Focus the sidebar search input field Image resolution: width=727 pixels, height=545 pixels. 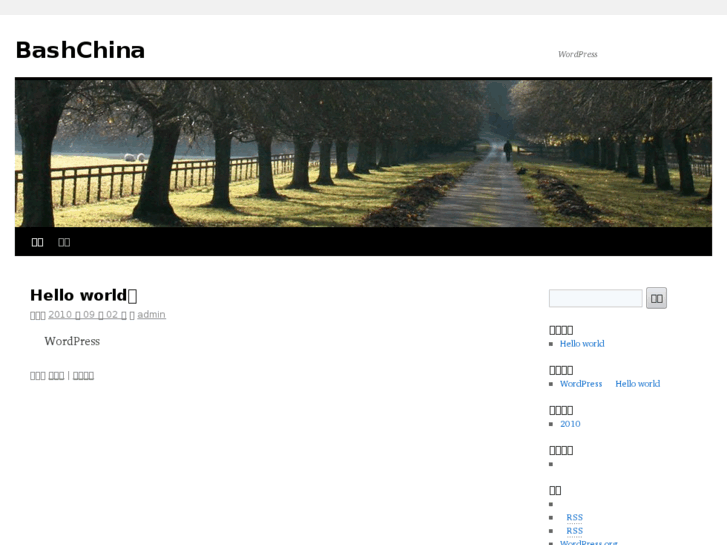point(595,298)
